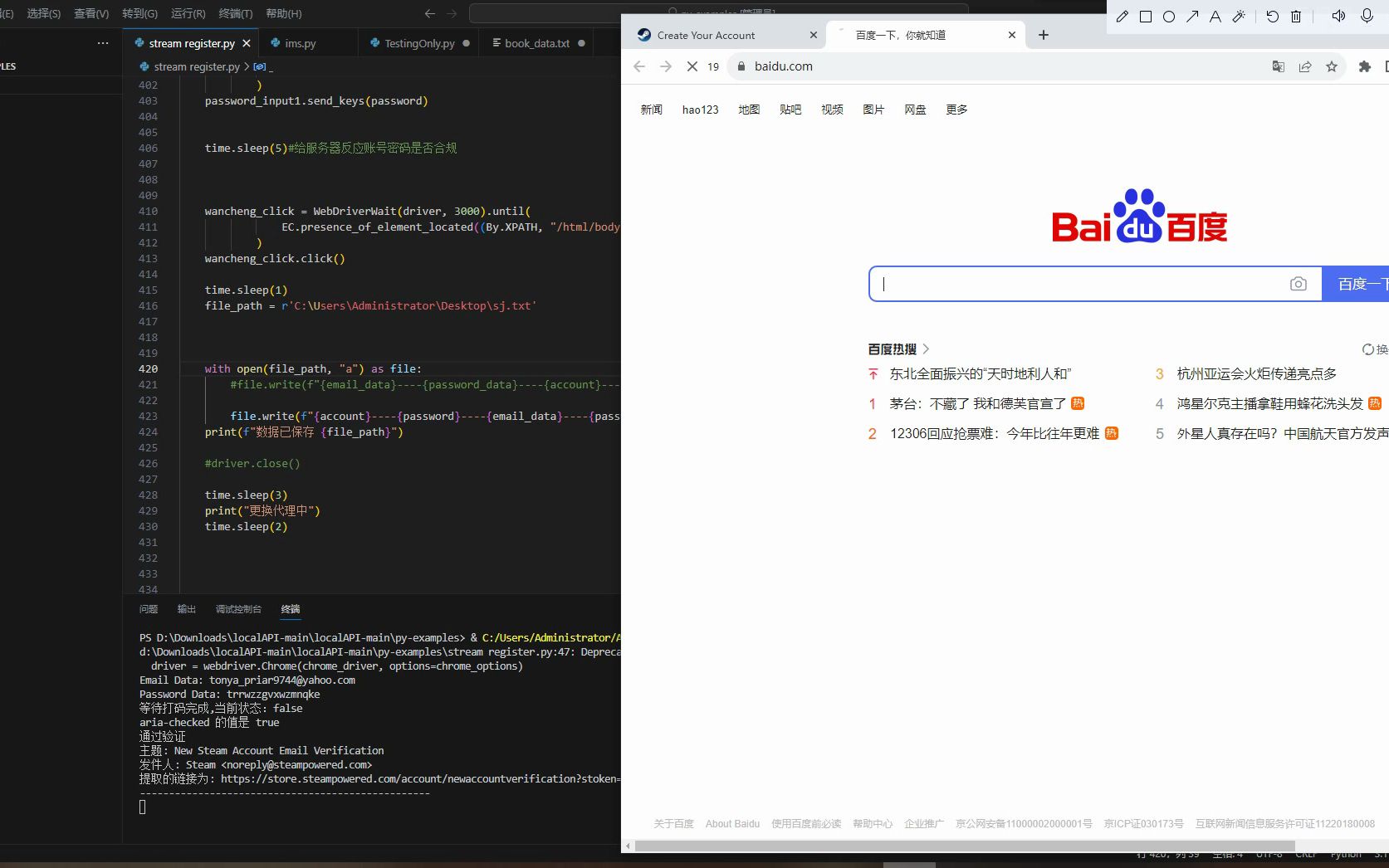Click the browser back arrow
The image size is (1389, 868).
(x=639, y=66)
